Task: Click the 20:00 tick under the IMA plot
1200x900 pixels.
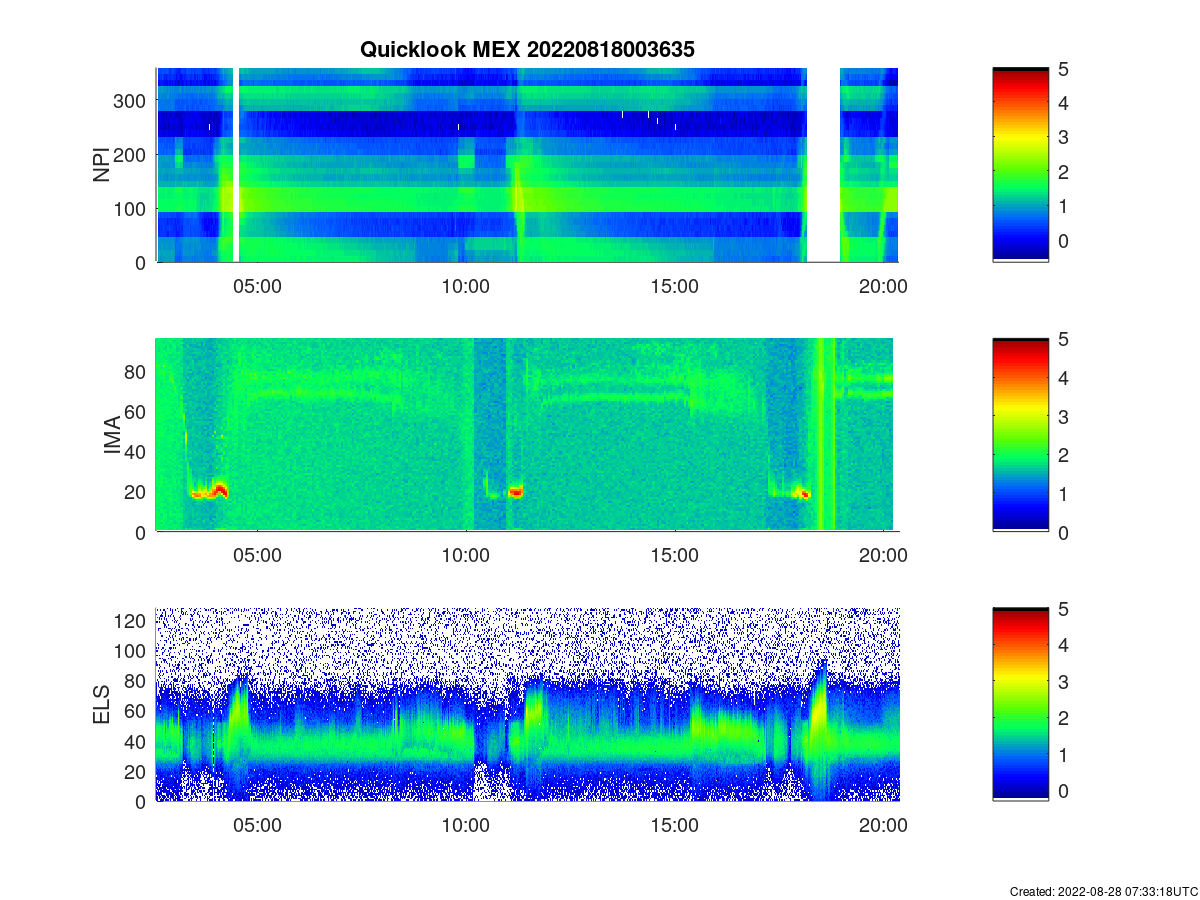Action: pyautogui.click(x=884, y=556)
